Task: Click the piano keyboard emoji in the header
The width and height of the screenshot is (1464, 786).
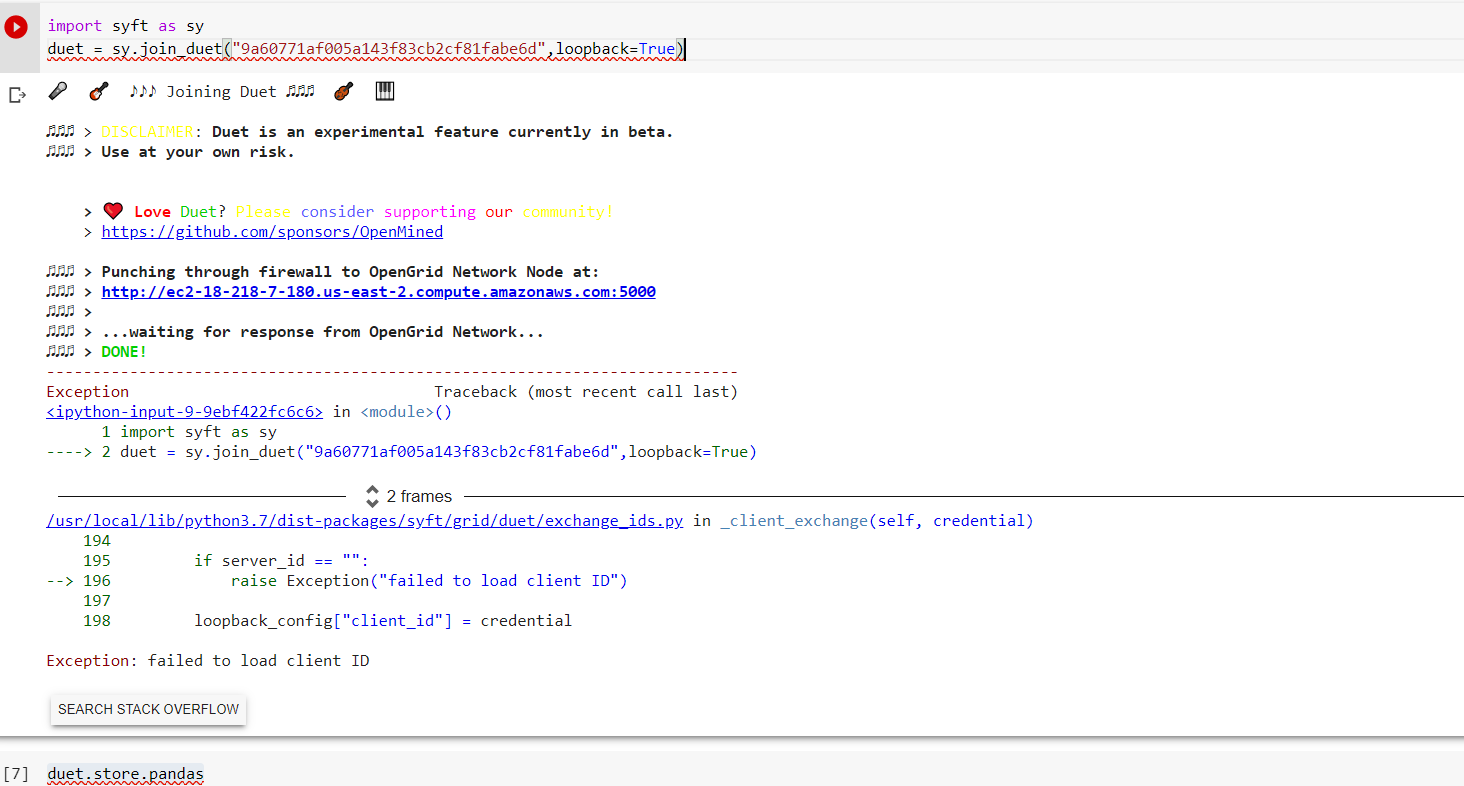Action: point(385,90)
